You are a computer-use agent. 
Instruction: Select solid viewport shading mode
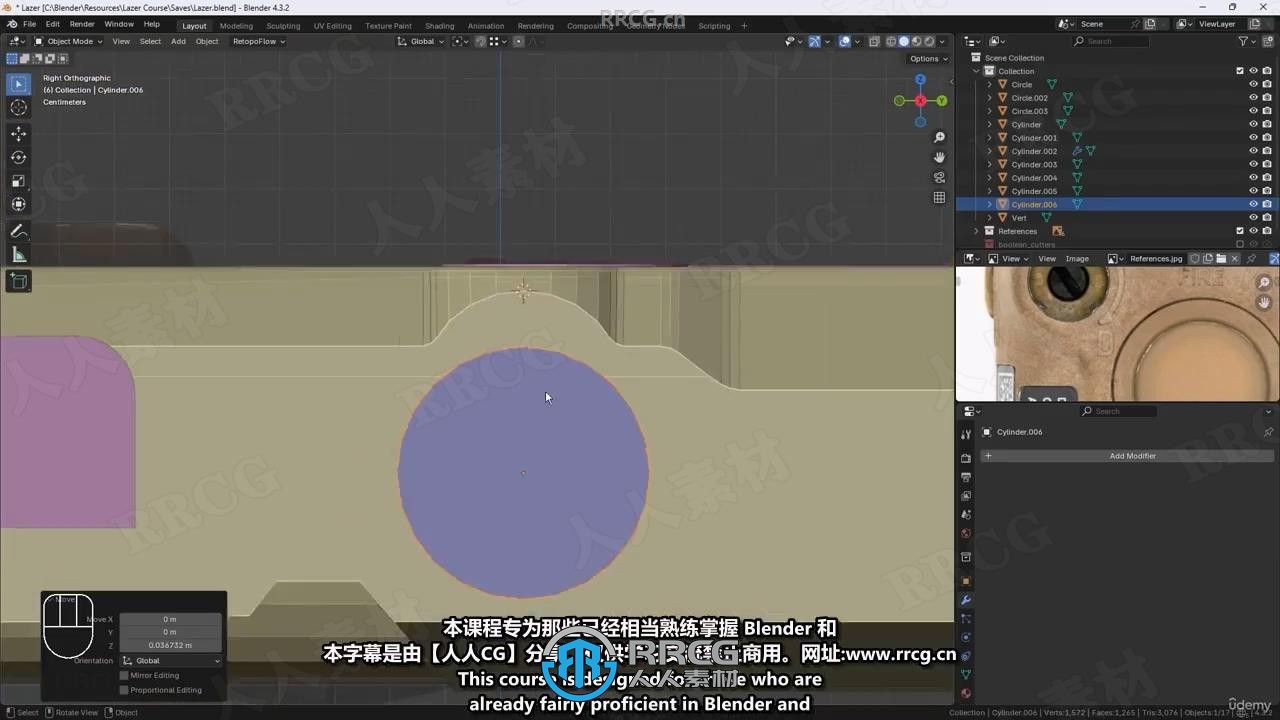(904, 41)
